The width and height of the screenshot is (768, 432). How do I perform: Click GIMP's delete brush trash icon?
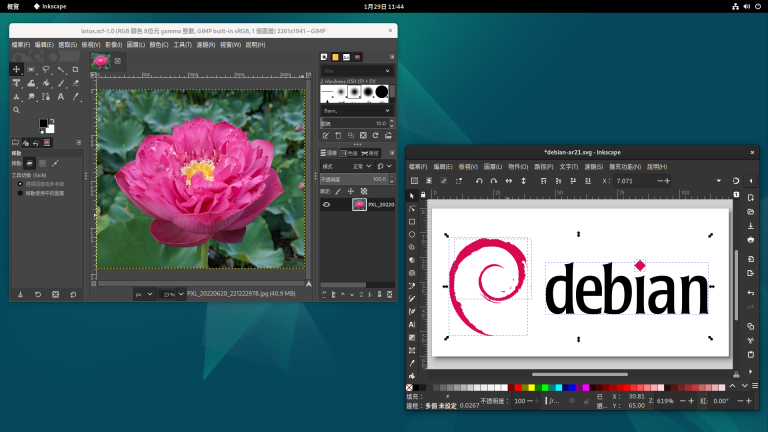click(363, 136)
